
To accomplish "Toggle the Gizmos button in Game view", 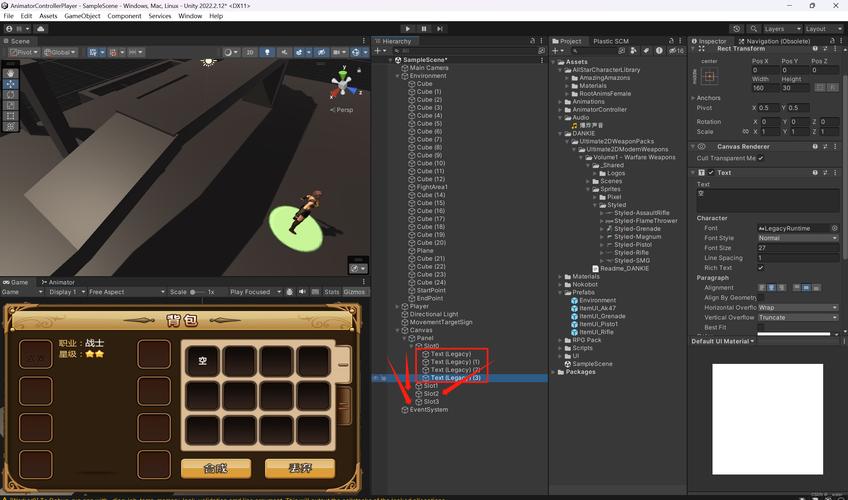I will pyautogui.click(x=354, y=292).
